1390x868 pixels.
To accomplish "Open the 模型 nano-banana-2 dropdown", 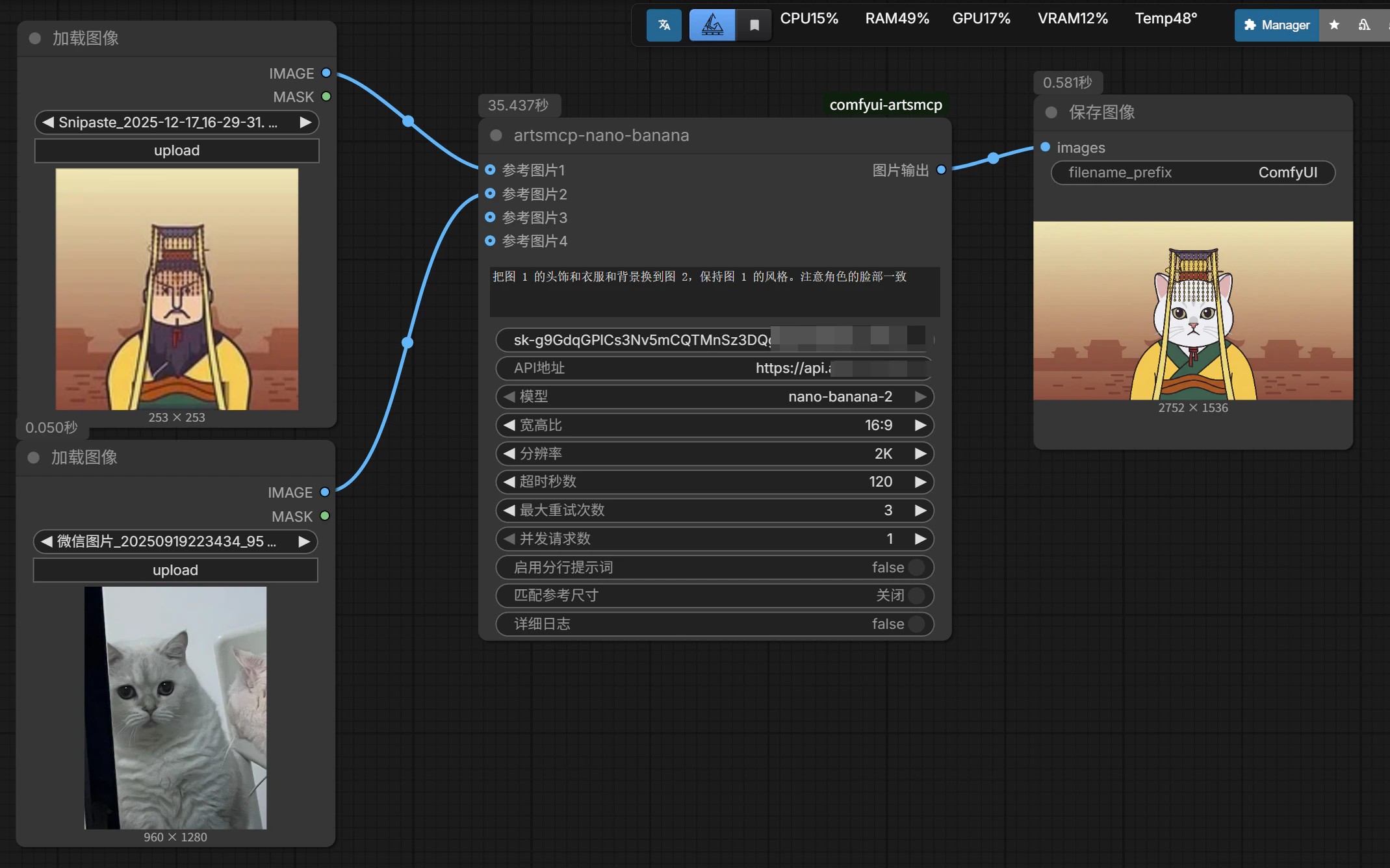I will pos(714,396).
